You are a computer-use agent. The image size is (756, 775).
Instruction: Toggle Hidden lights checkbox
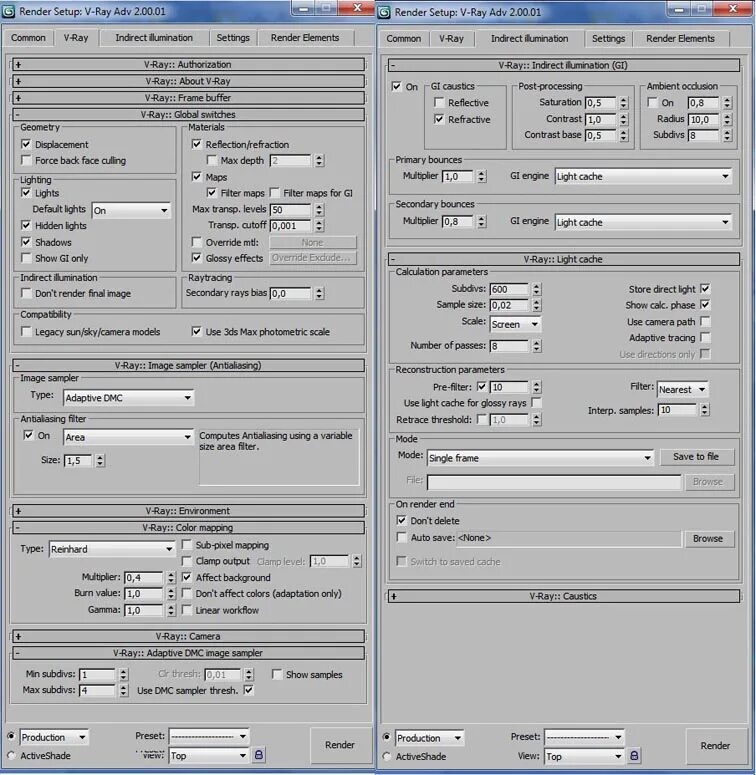pyautogui.click(x=26, y=225)
